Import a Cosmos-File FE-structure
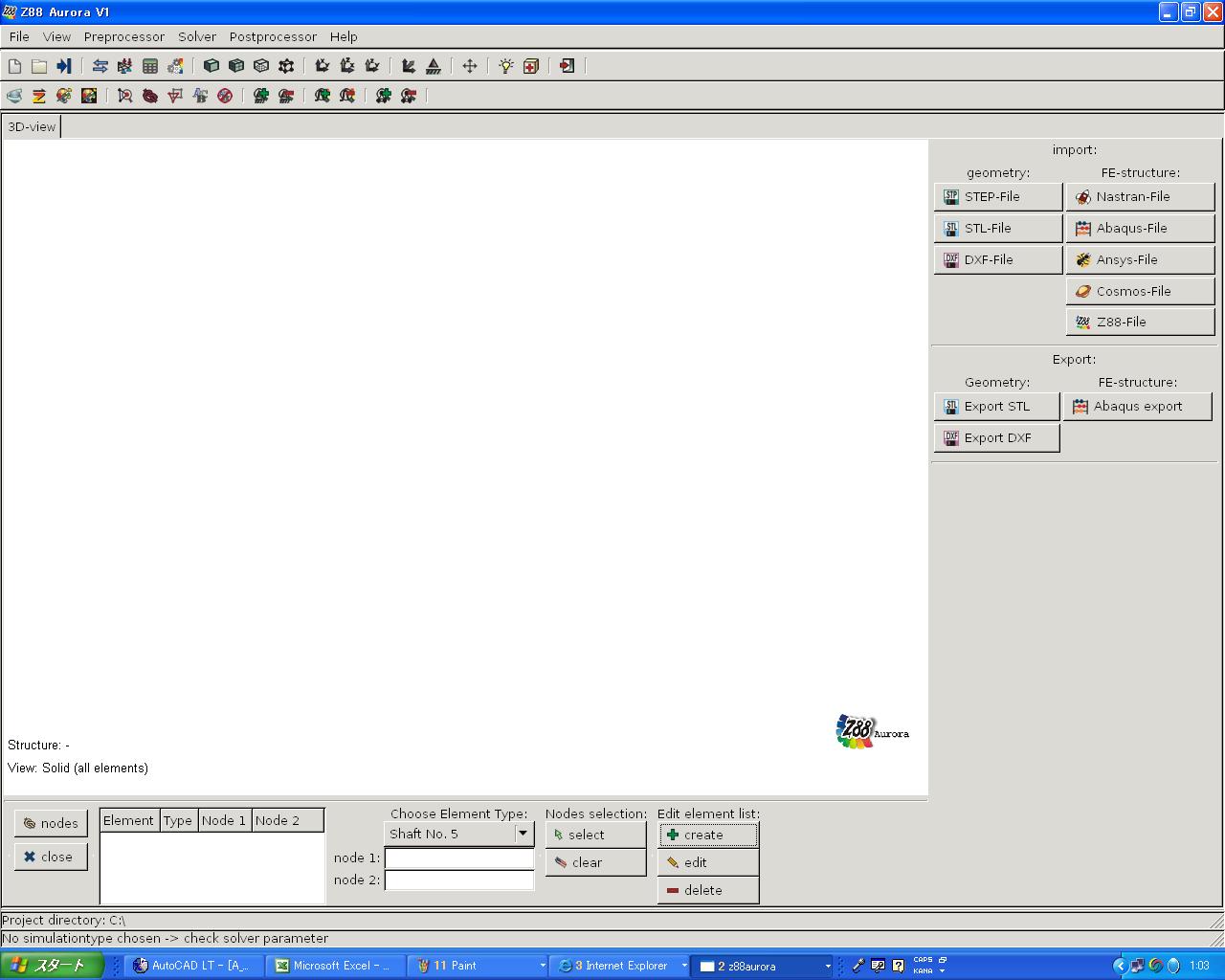The height and width of the screenshot is (980, 1225). [1141, 291]
